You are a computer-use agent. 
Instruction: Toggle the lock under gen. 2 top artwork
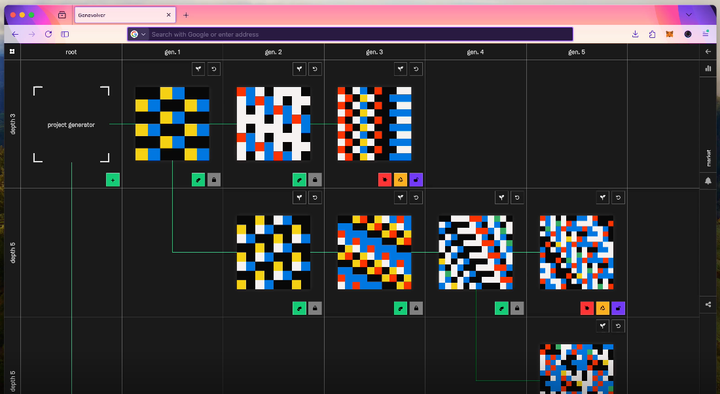pos(315,180)
